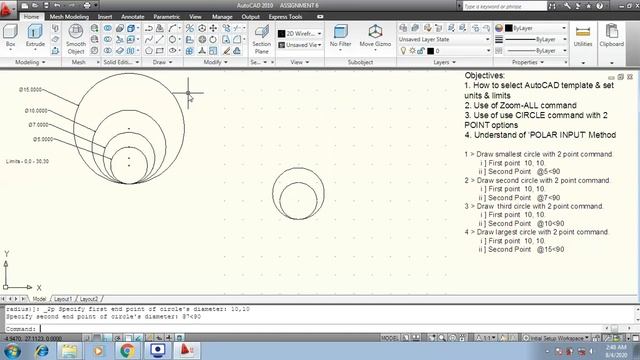Viewport: 640px width, 360px height.
Task: Select the Box modeling tool
Action: point(10,36)
